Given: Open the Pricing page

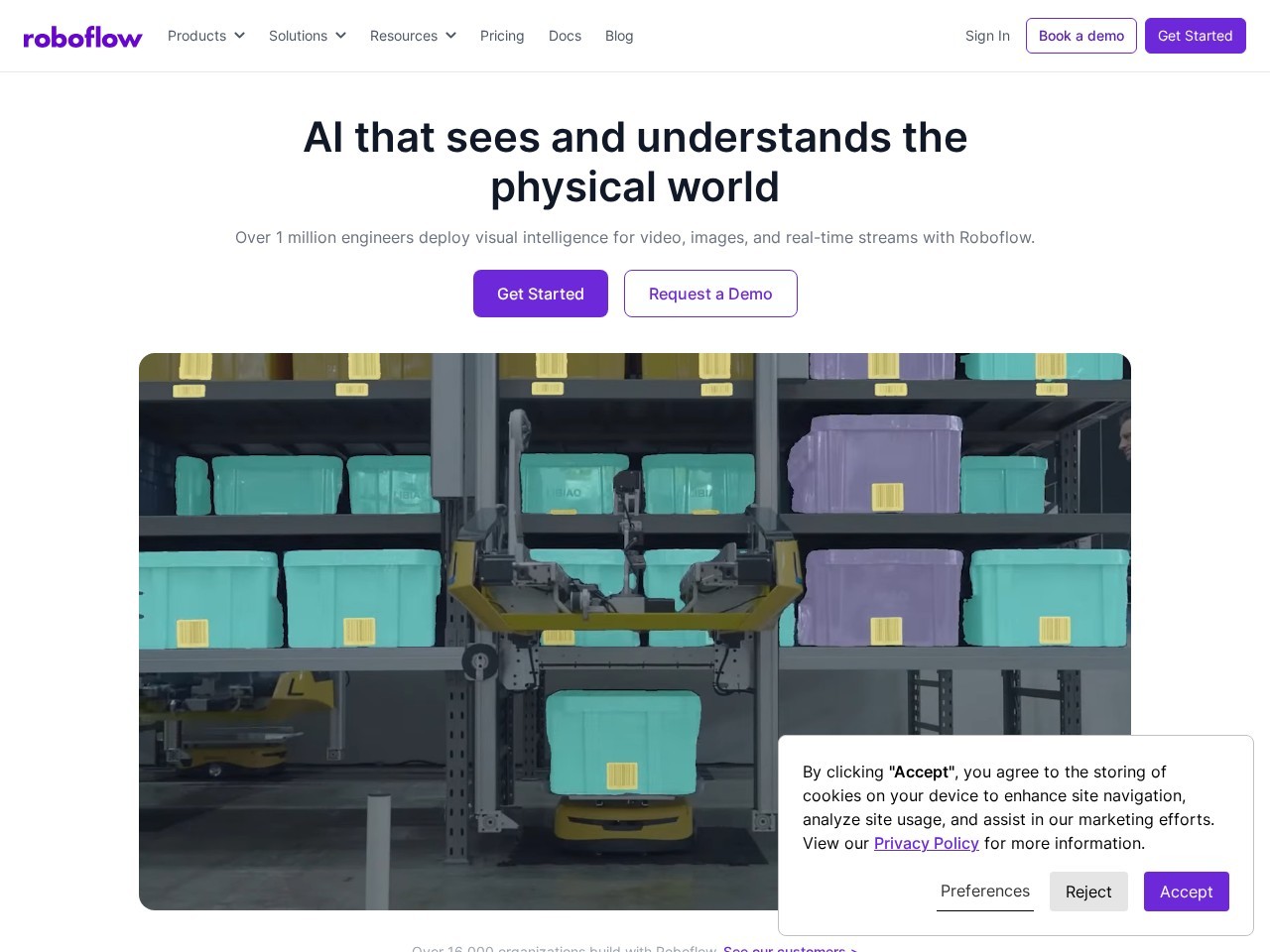Looking at the screenshot, I should click(x=502, y=36).
